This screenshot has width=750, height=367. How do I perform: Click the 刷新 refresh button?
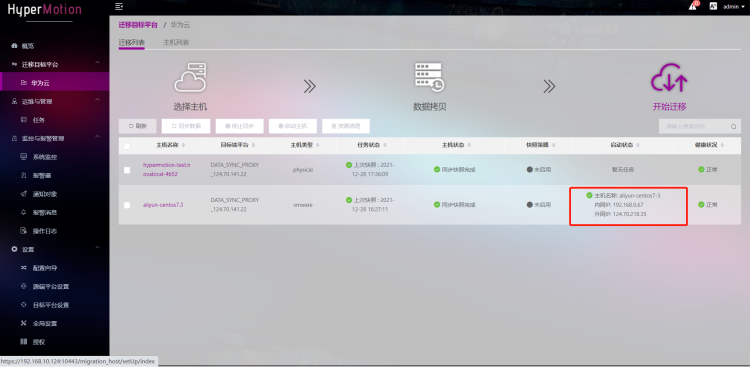click(137, 126)
